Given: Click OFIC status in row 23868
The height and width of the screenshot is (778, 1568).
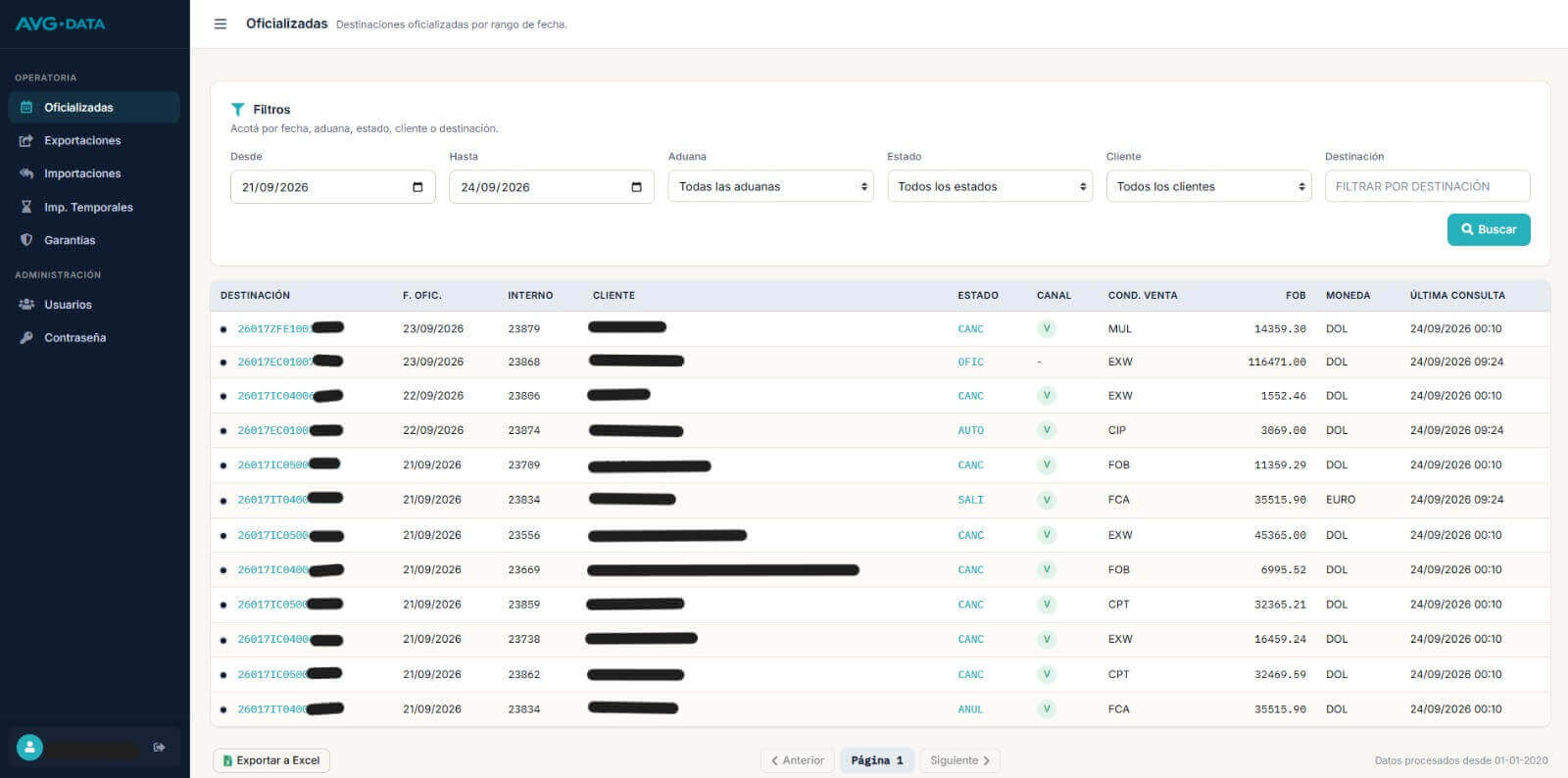Looking at the screenshot, I should click(970, 363).
